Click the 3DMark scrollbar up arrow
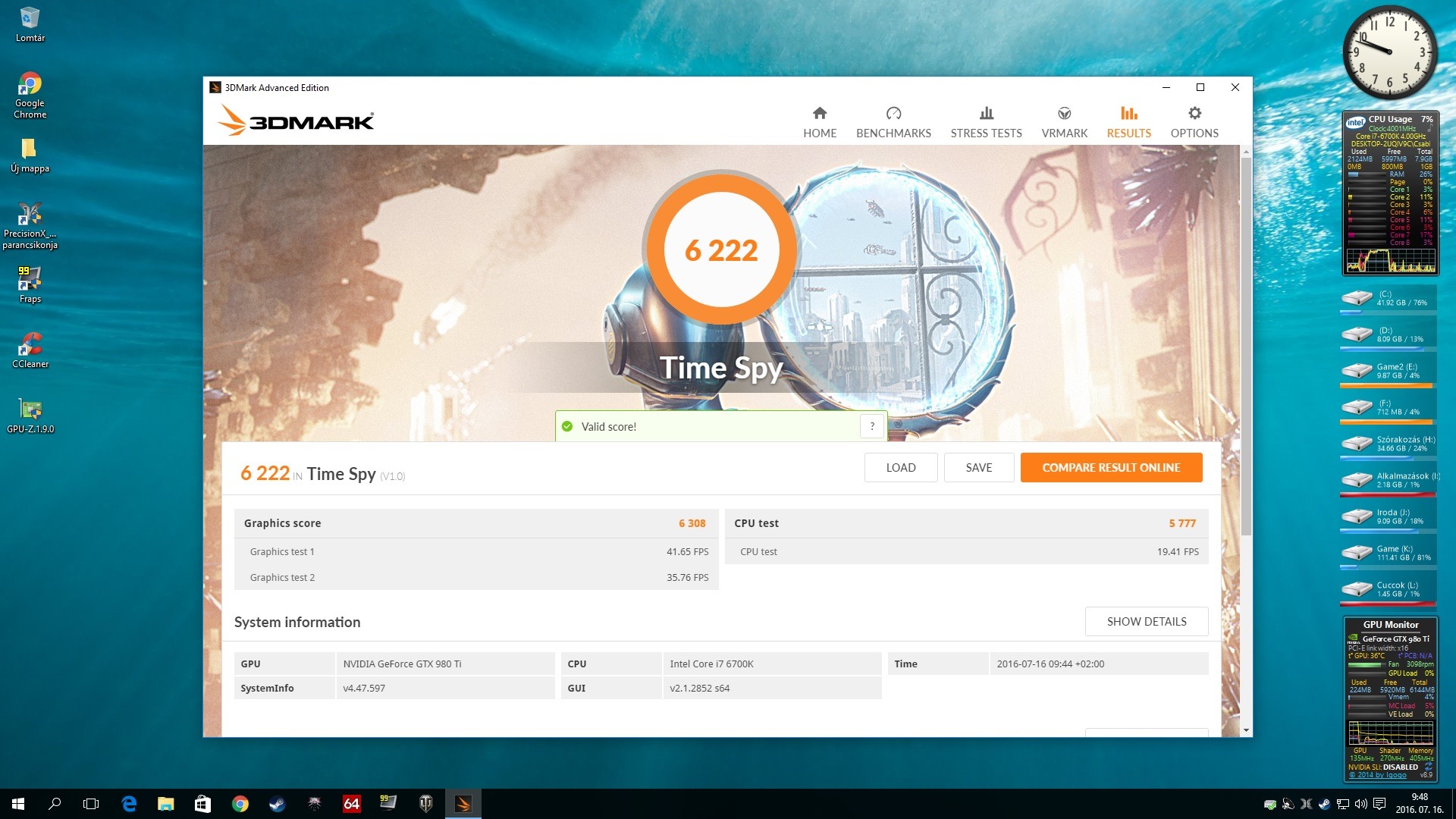Image resolution: width=1456 pixels, height=819 pixels. click(1246, 152)
